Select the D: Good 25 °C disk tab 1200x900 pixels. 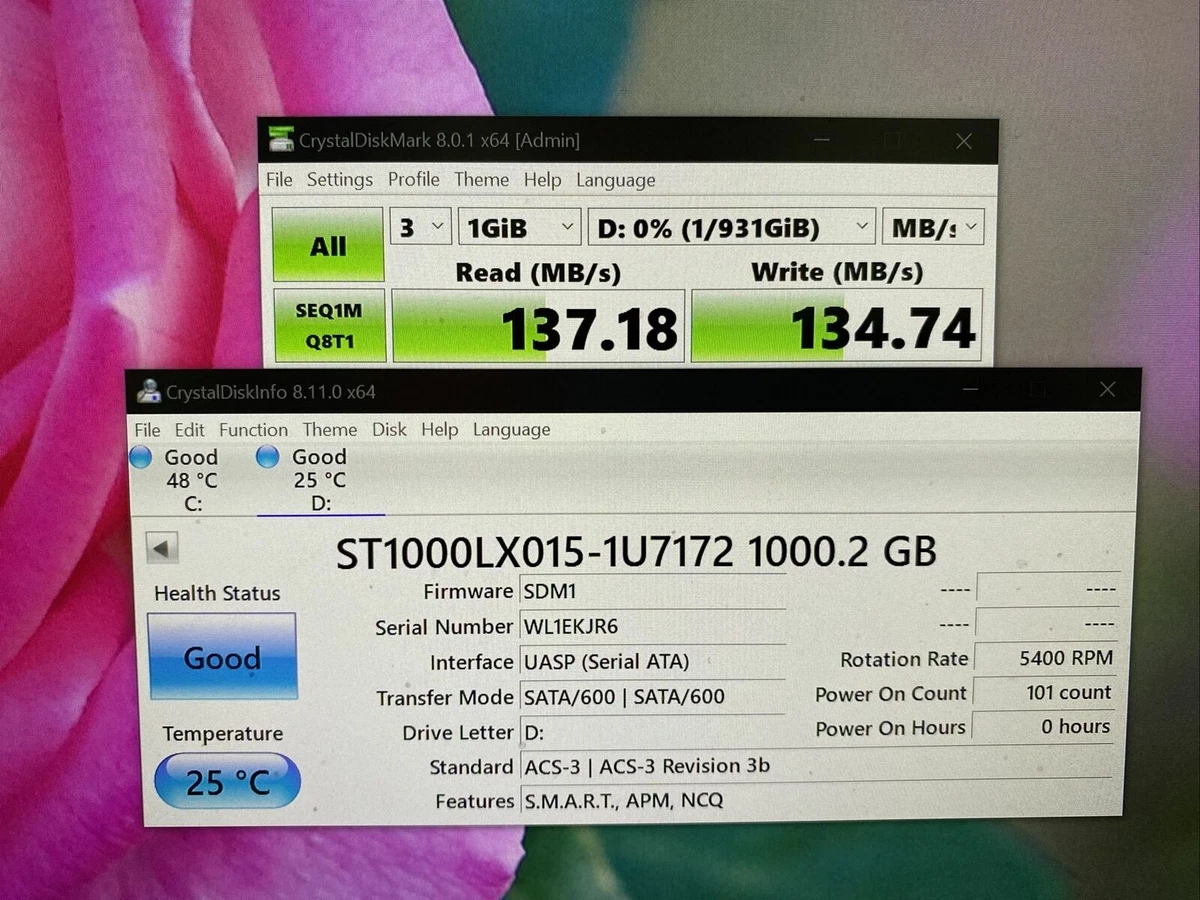(x=320, y=480)
